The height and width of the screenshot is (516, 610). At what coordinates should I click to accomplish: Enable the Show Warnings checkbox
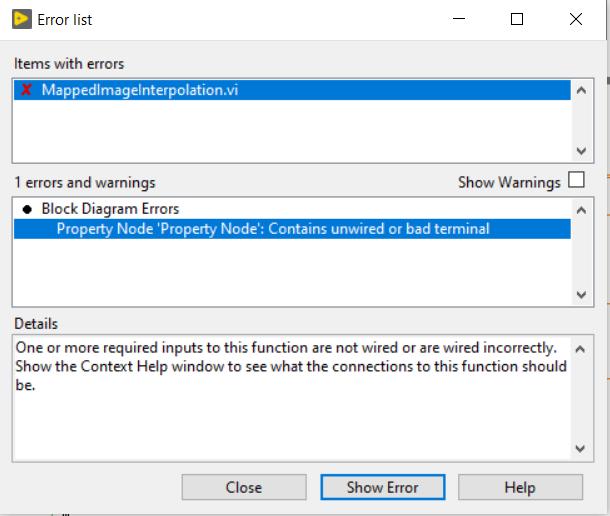576,181
